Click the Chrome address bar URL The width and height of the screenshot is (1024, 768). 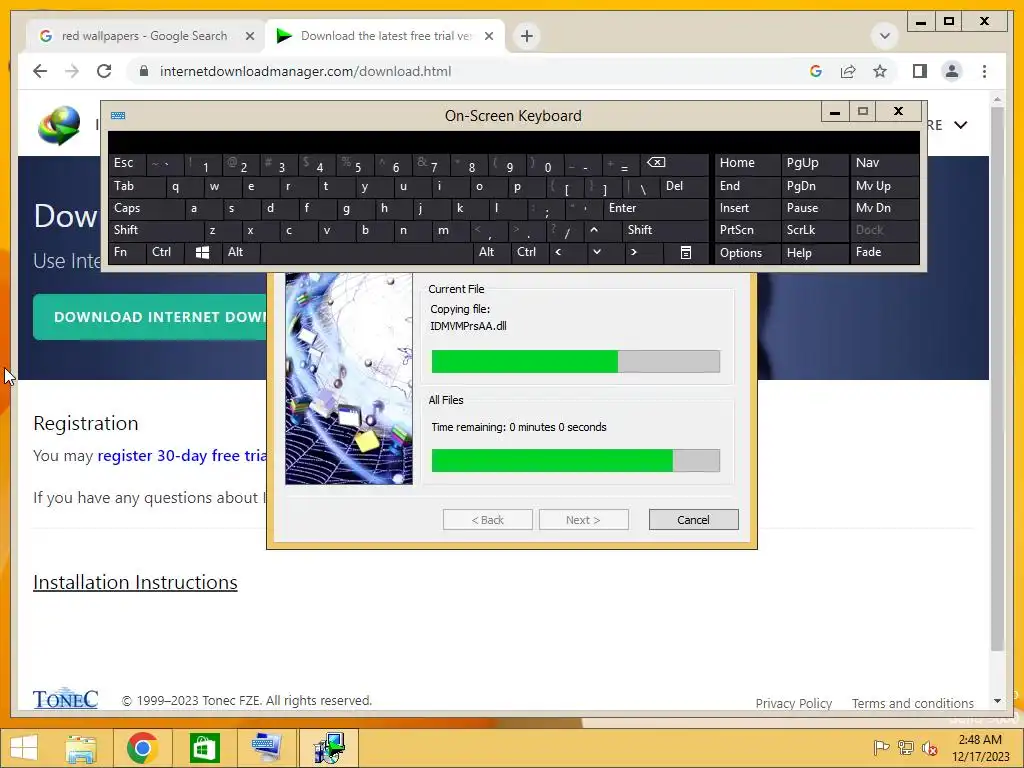(305, 71)
